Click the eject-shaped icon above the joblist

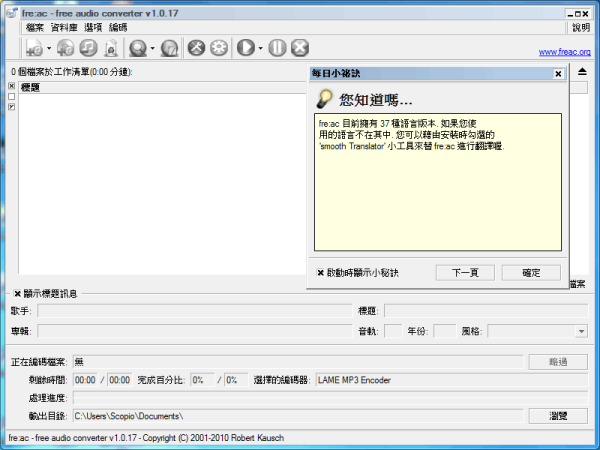click(x=582, y=71)
